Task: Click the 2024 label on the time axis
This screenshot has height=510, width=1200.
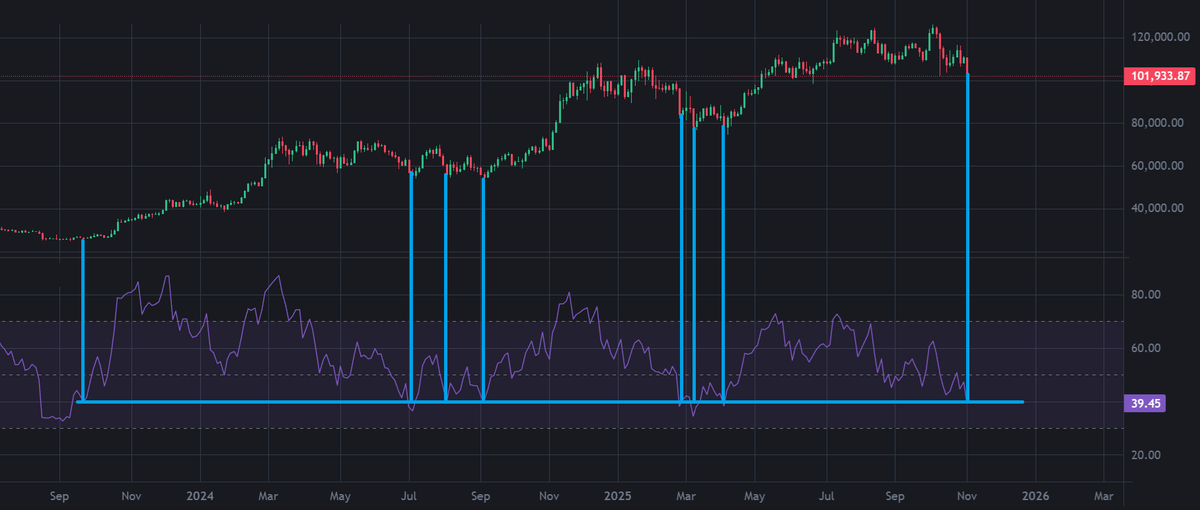Action: (200, 495)
